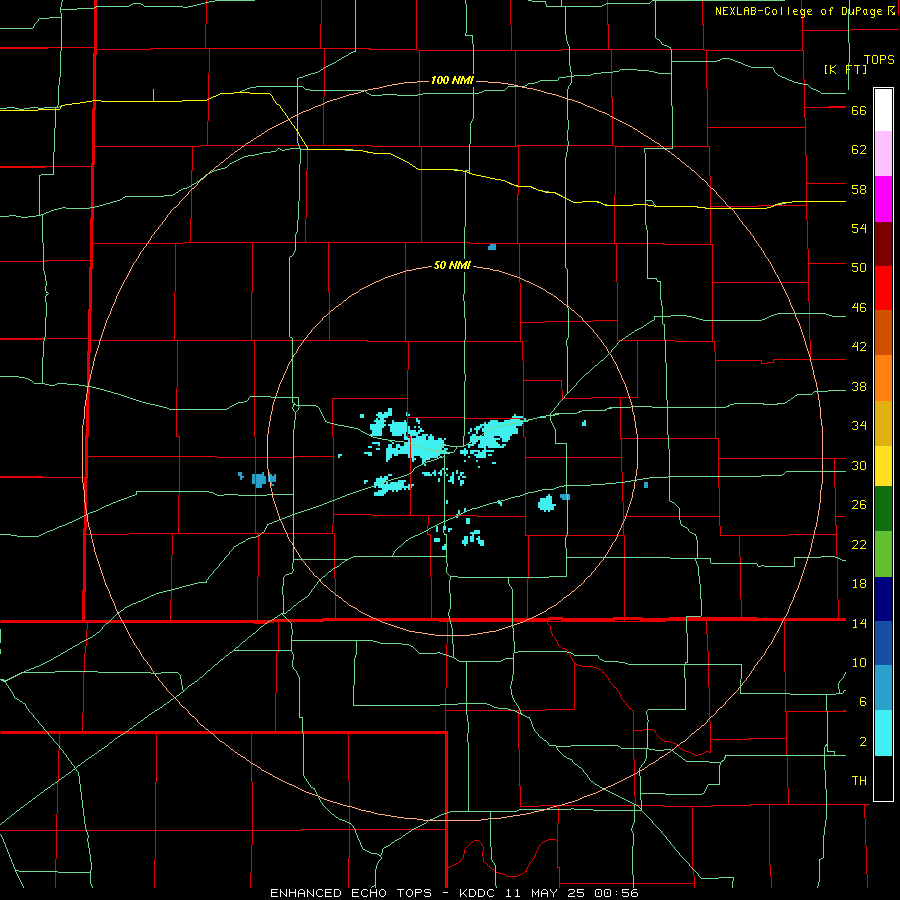Click the '[K FT]' units label
This screenshot has height=900, width=900.
[x=845, y=69]
